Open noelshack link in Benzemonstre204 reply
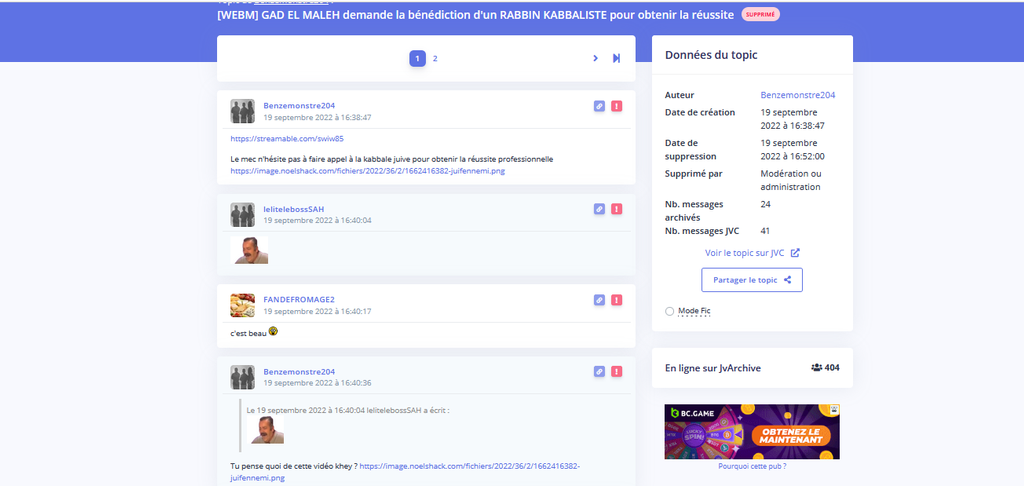This screenshot has width=1024, height=486. point(405,472)
